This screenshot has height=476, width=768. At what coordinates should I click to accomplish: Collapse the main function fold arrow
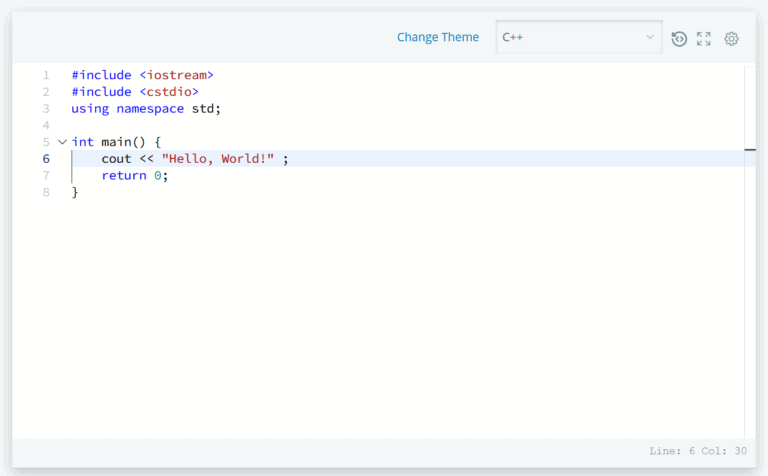(62, 142)
